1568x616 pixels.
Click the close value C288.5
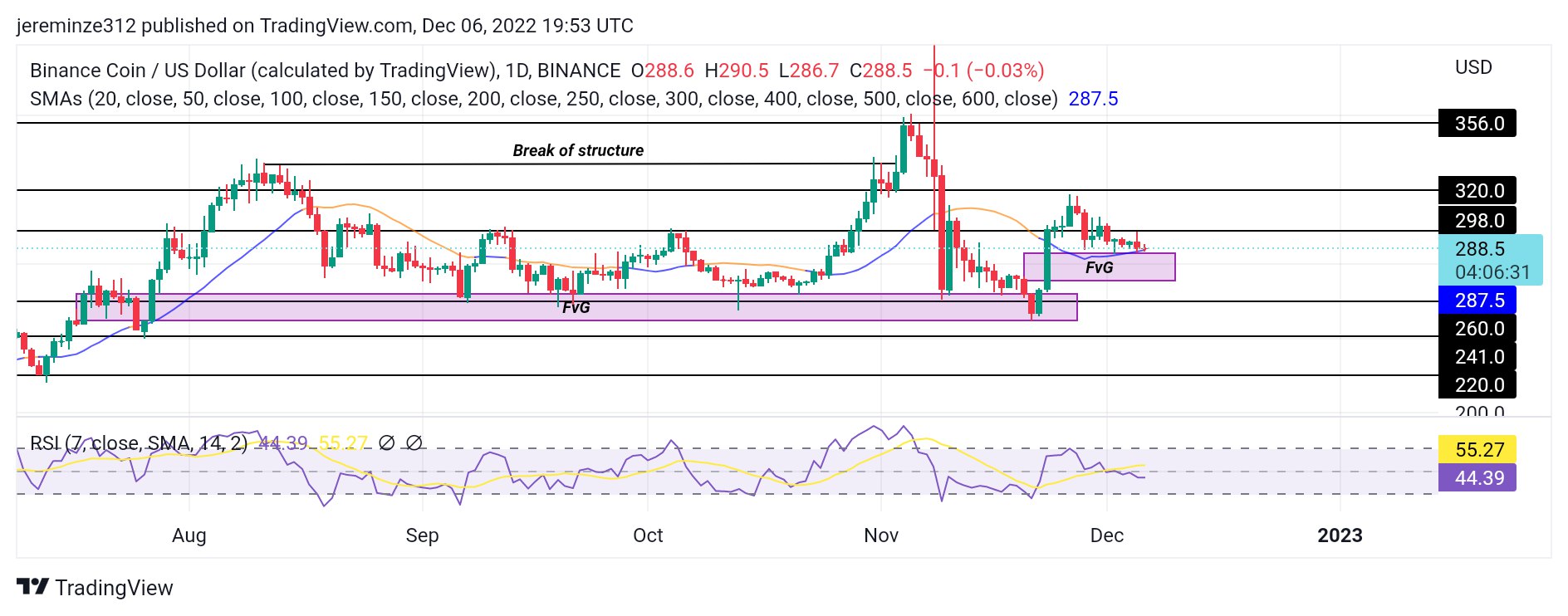(880, 71)
